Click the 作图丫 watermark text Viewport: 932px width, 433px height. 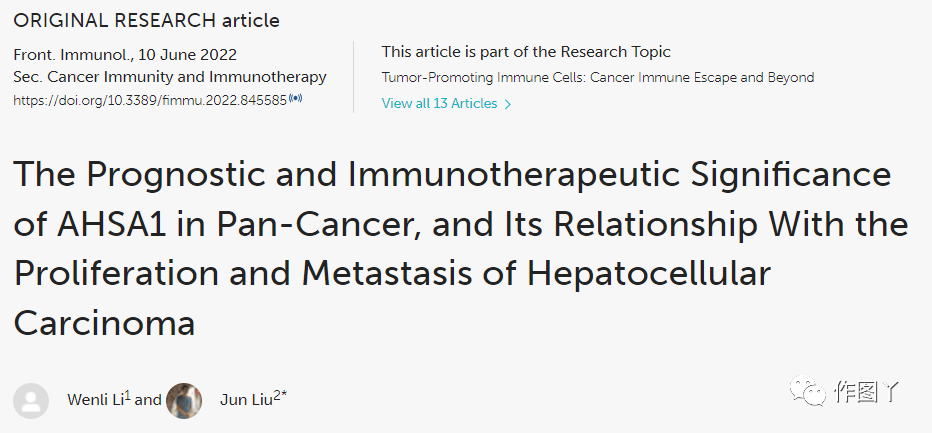click(868, 391)
